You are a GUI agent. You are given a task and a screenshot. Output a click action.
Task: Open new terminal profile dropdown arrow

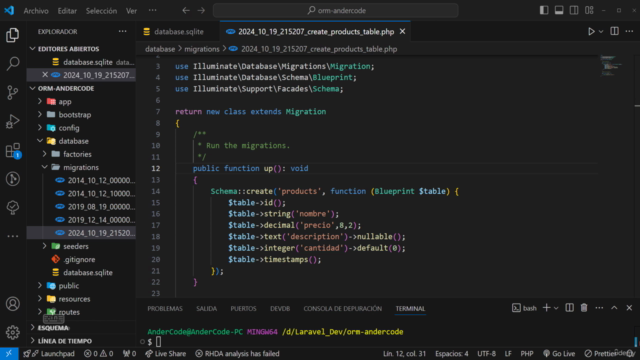click(x=556, y=308)
